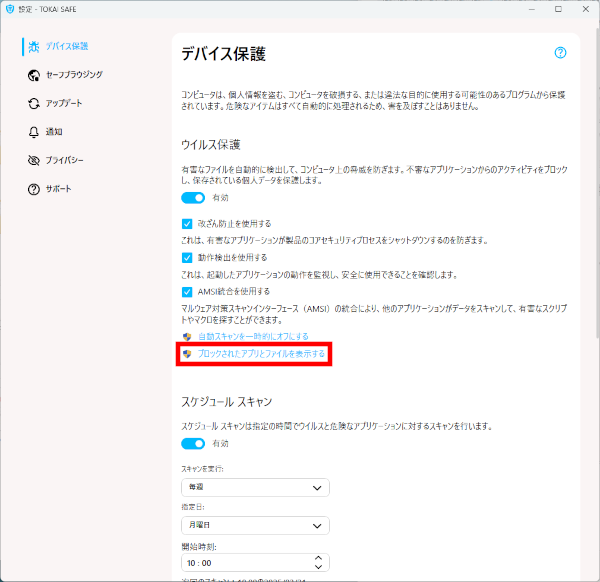Uncheck 動作検出を使用する checkbox

point(187,258)
